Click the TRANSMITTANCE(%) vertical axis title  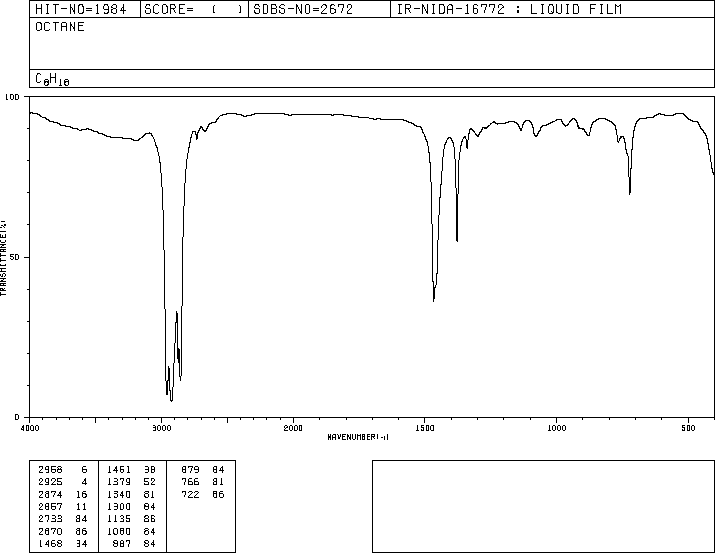[x=3, y=258]
